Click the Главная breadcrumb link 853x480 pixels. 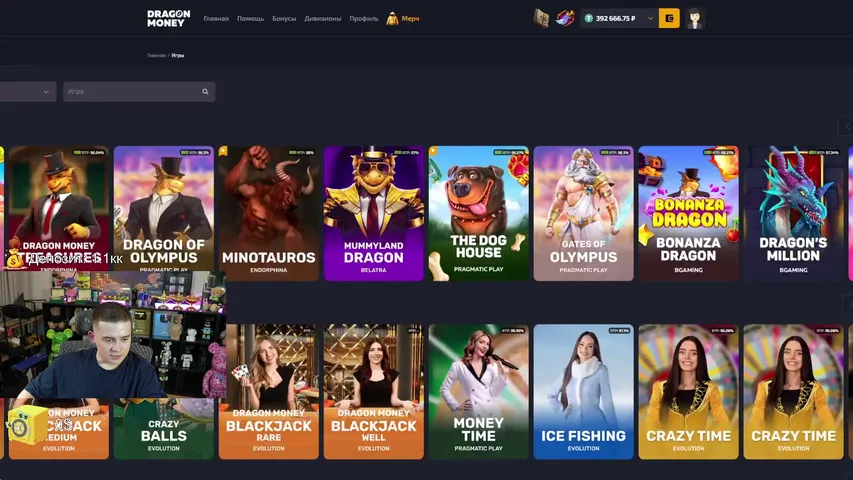click(156, 55)
